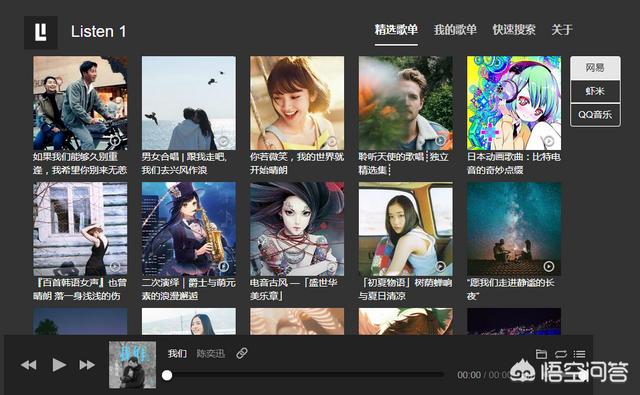Viewport: 640px width, 395px height.
Task: Switch the source to 虾米
Action: (x=595, y=91)
